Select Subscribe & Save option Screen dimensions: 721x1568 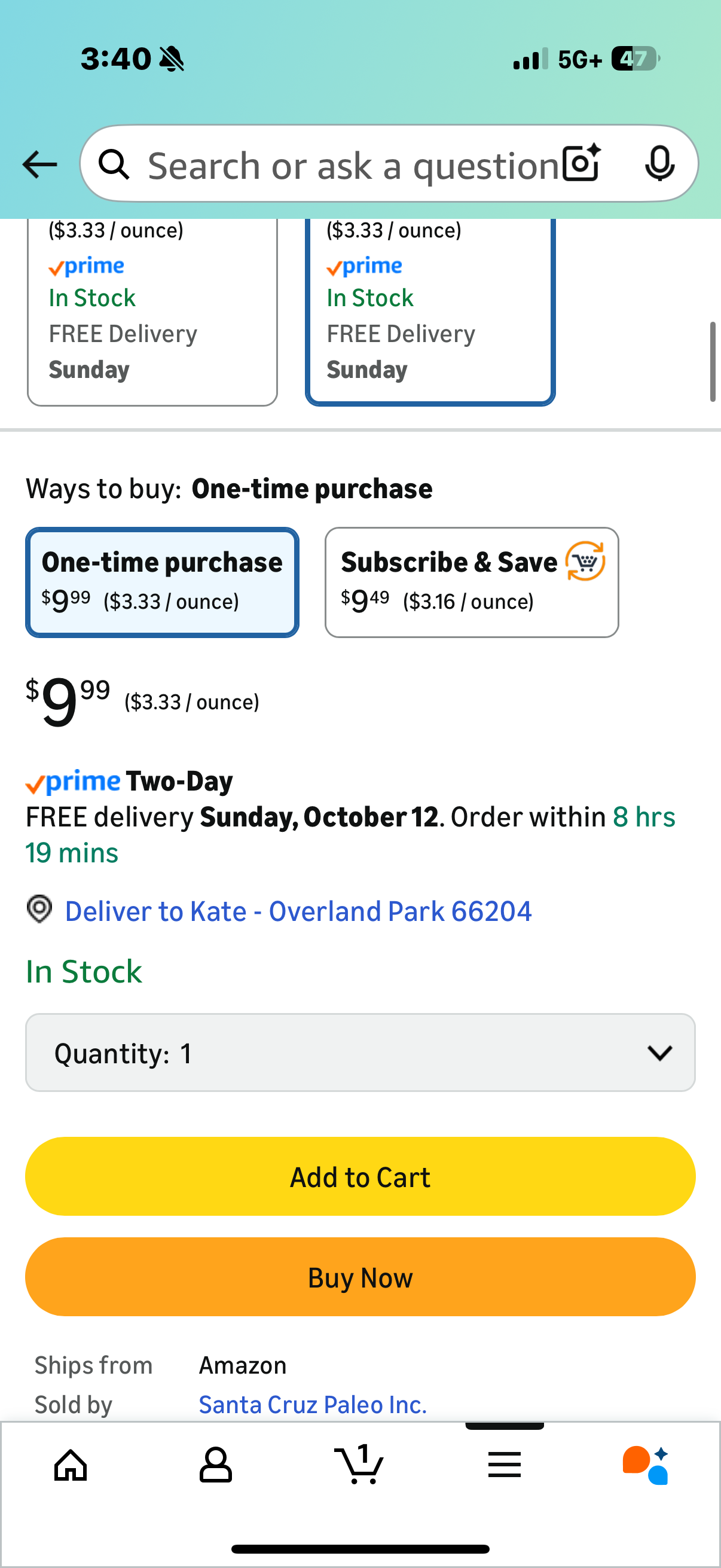[472, 582]
